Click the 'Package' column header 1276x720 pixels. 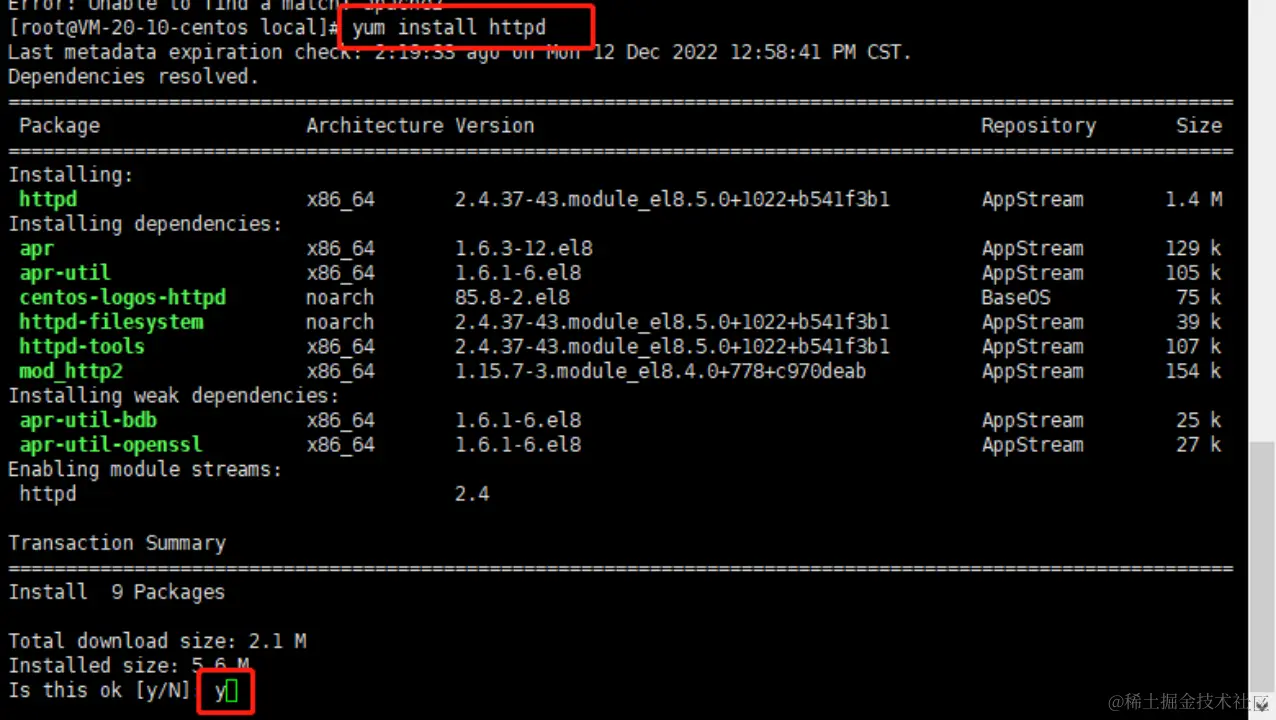pyautogui.click(x=59, y=126)
